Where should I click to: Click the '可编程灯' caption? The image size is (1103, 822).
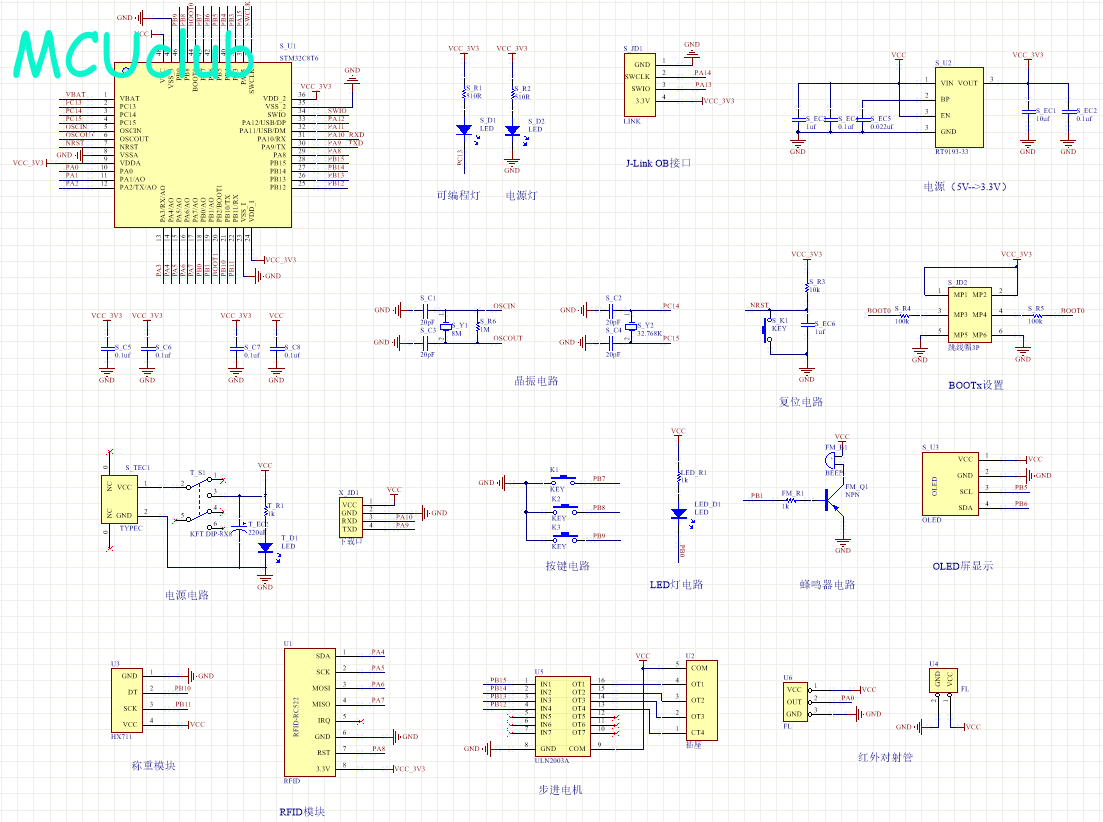click(x=458, y=195)
